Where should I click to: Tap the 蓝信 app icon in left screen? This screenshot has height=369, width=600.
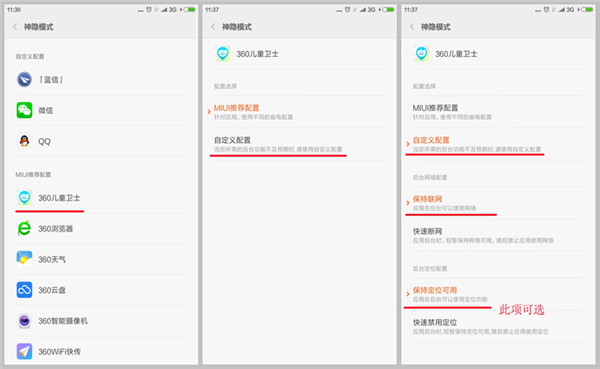tap(24, 80)
